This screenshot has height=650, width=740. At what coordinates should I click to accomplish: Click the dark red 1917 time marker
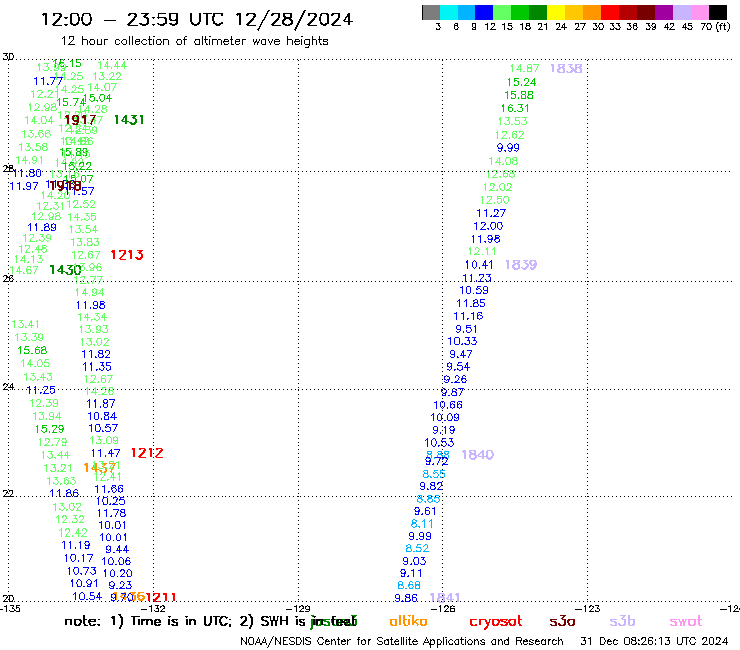coord(80,120)
